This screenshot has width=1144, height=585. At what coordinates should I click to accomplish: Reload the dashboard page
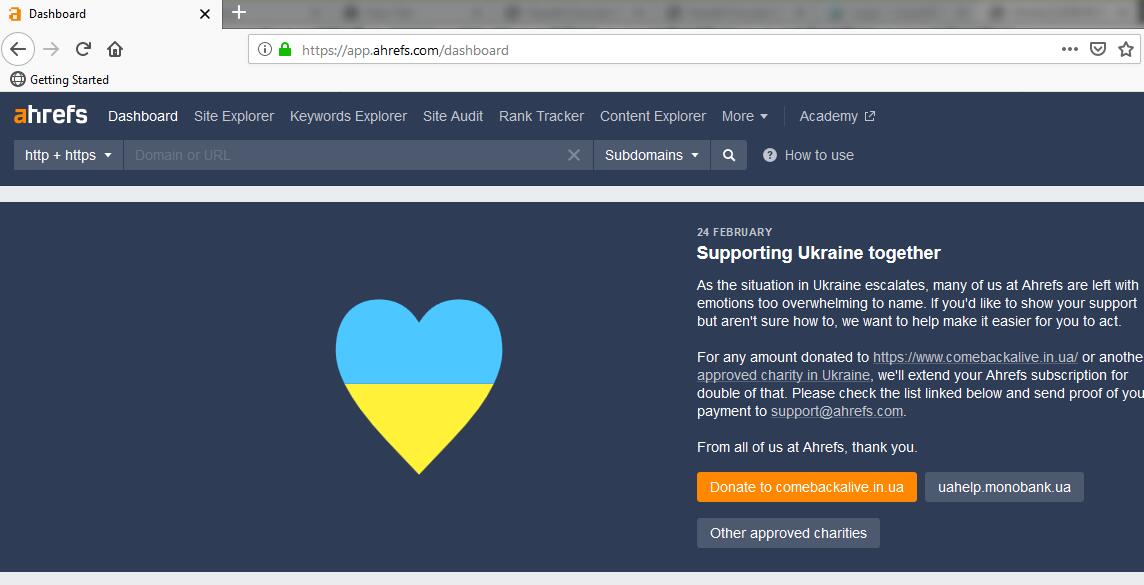pos(83,48)
